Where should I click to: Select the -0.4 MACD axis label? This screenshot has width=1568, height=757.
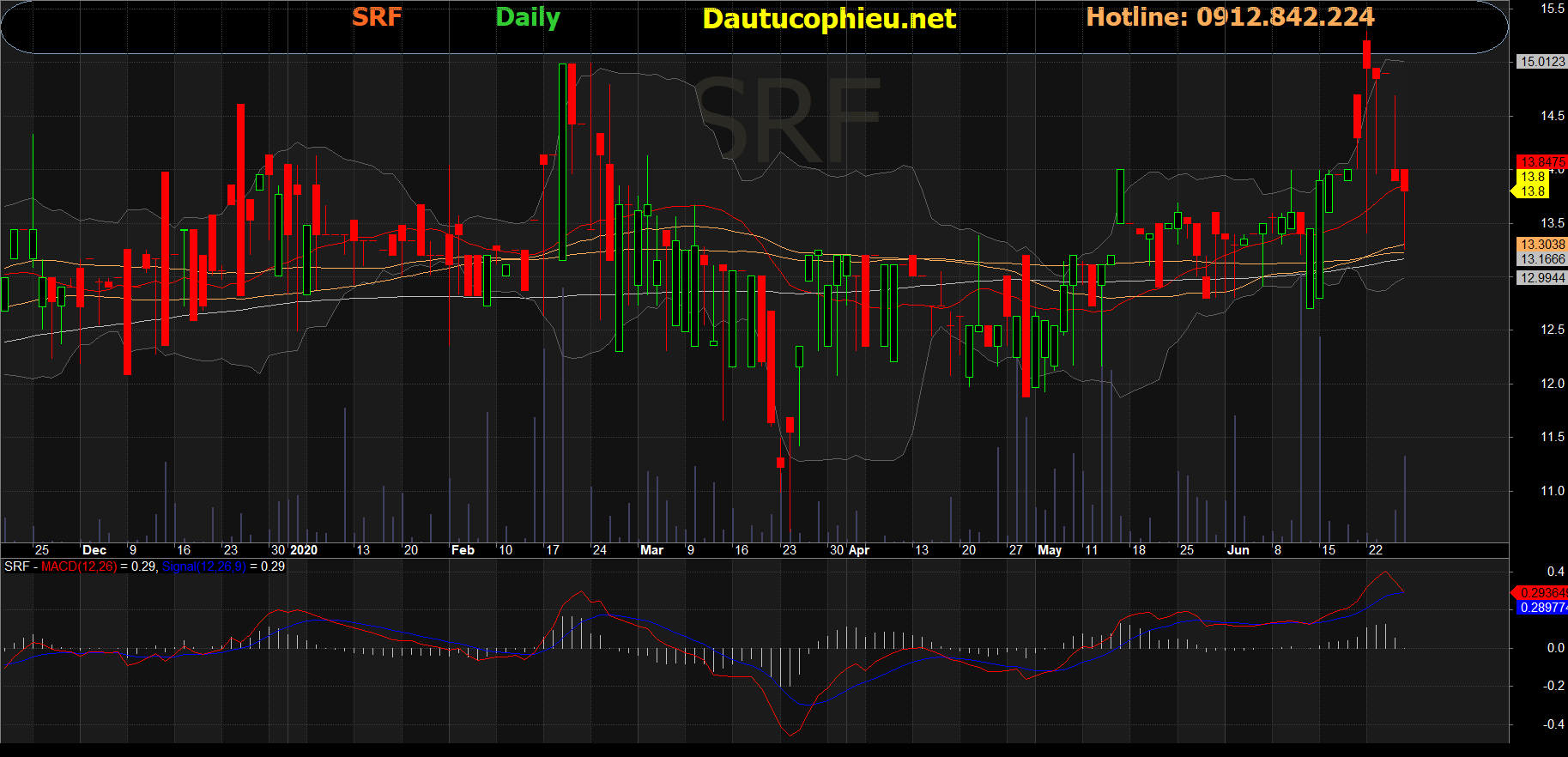[1553, 724]
